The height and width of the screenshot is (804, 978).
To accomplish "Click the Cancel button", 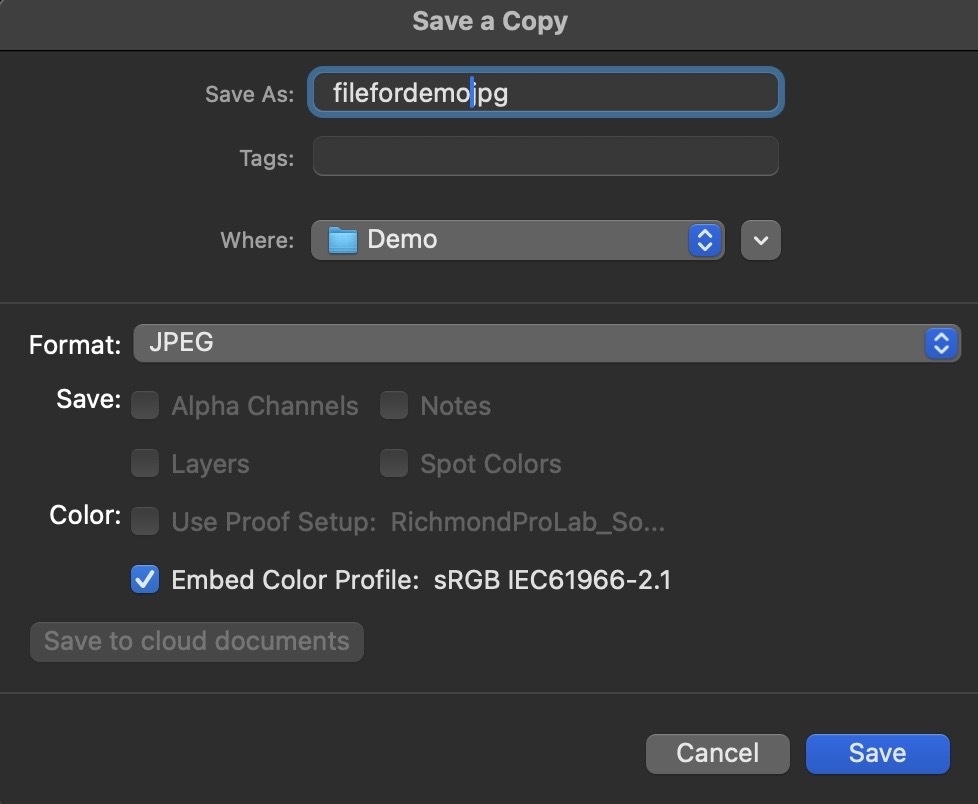I will (x=717, y=753).
